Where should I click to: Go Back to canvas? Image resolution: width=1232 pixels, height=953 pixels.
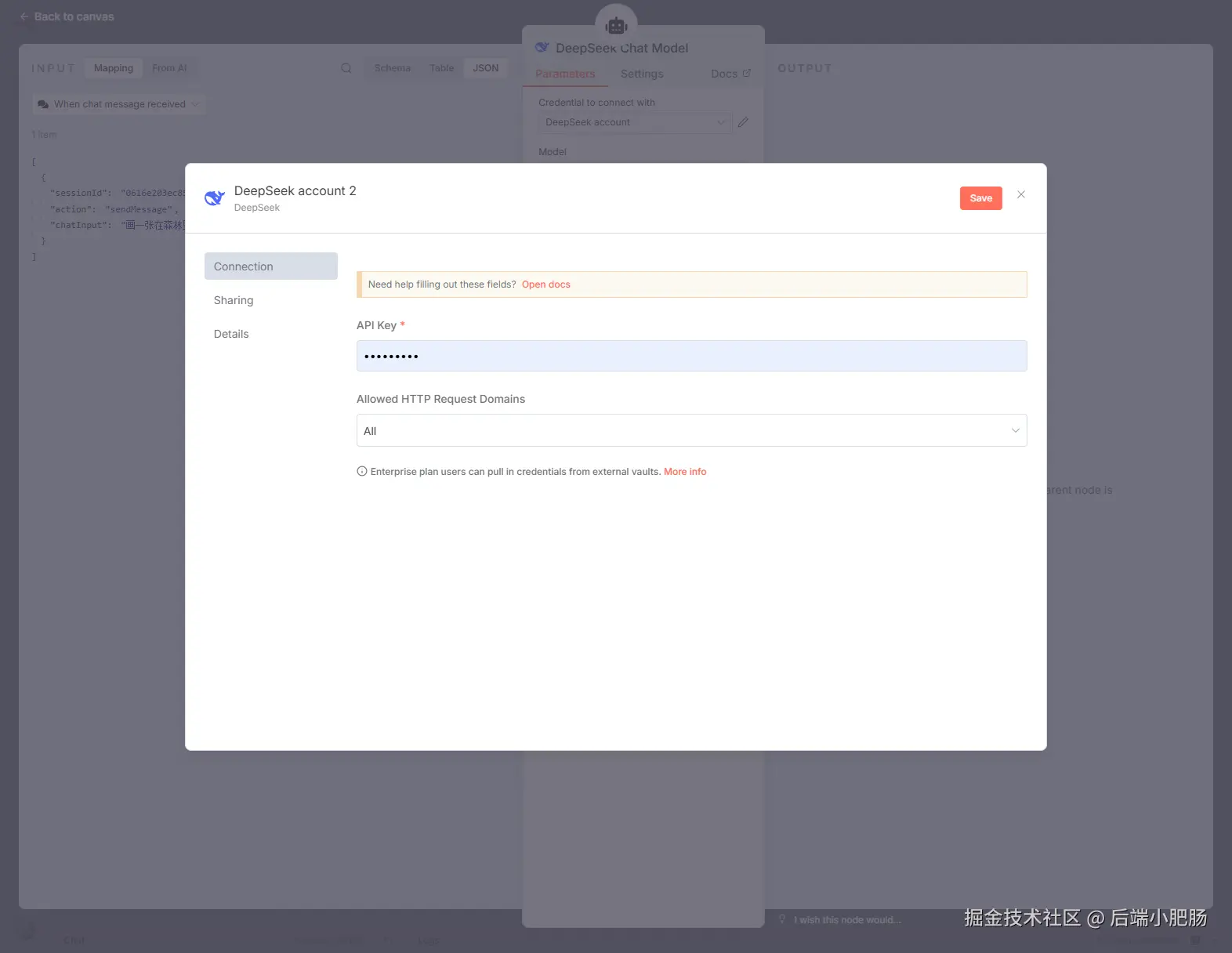click(67, 16)
